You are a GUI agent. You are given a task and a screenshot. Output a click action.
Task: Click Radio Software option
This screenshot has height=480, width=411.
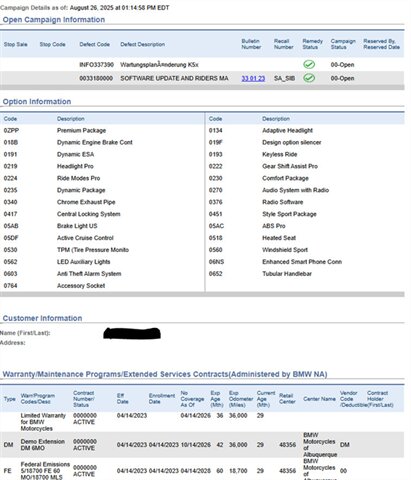point(282,202)
